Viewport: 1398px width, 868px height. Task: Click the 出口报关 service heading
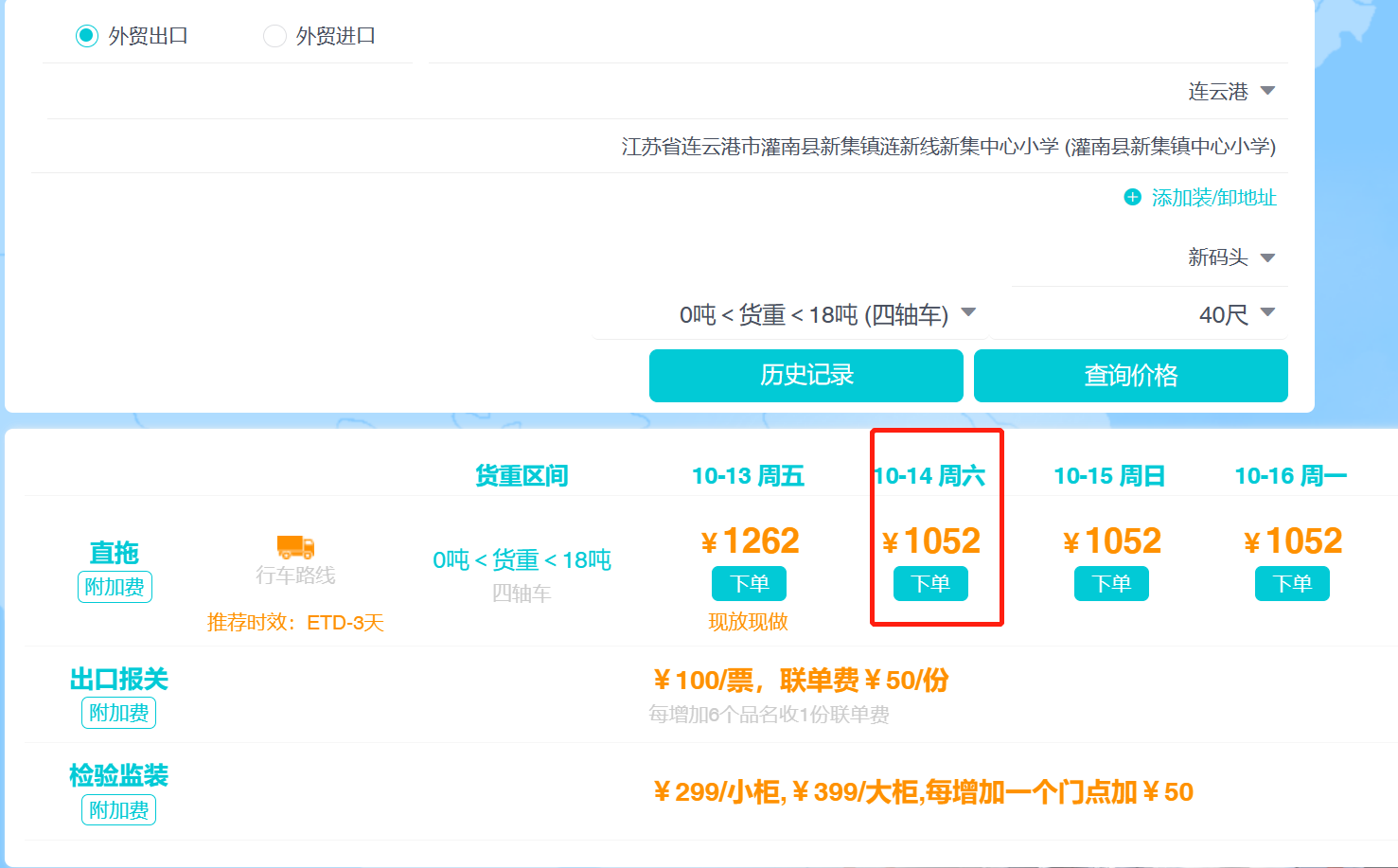tap(118, 679)
